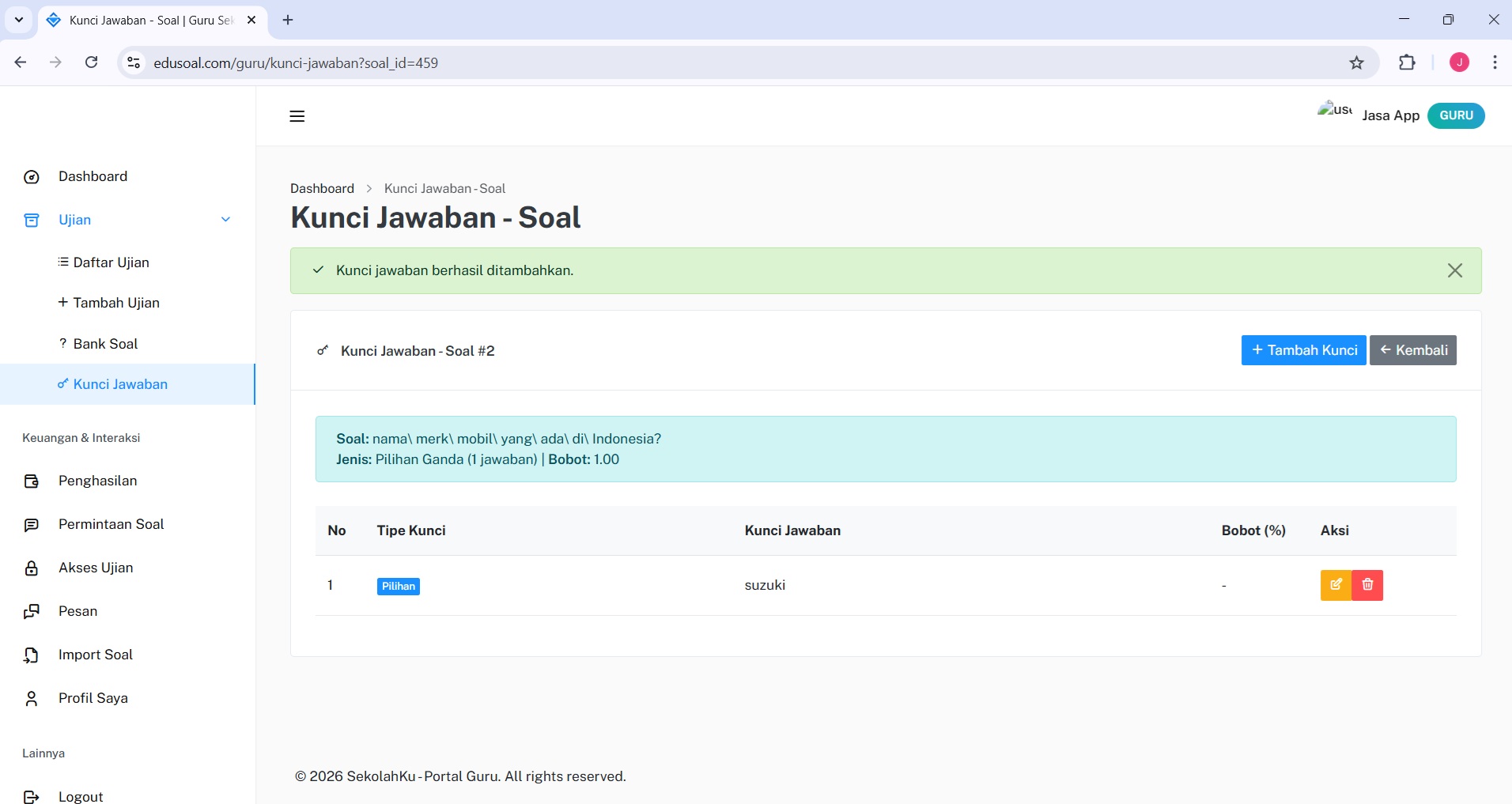Select Bank Soal in sidebar
This screenshot has width=1512, height=804.
(105, 344)
